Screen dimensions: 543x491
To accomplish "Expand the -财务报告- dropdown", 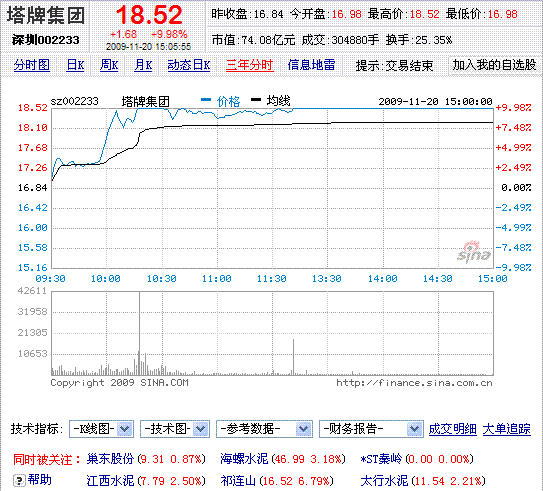I will (371, 429).
